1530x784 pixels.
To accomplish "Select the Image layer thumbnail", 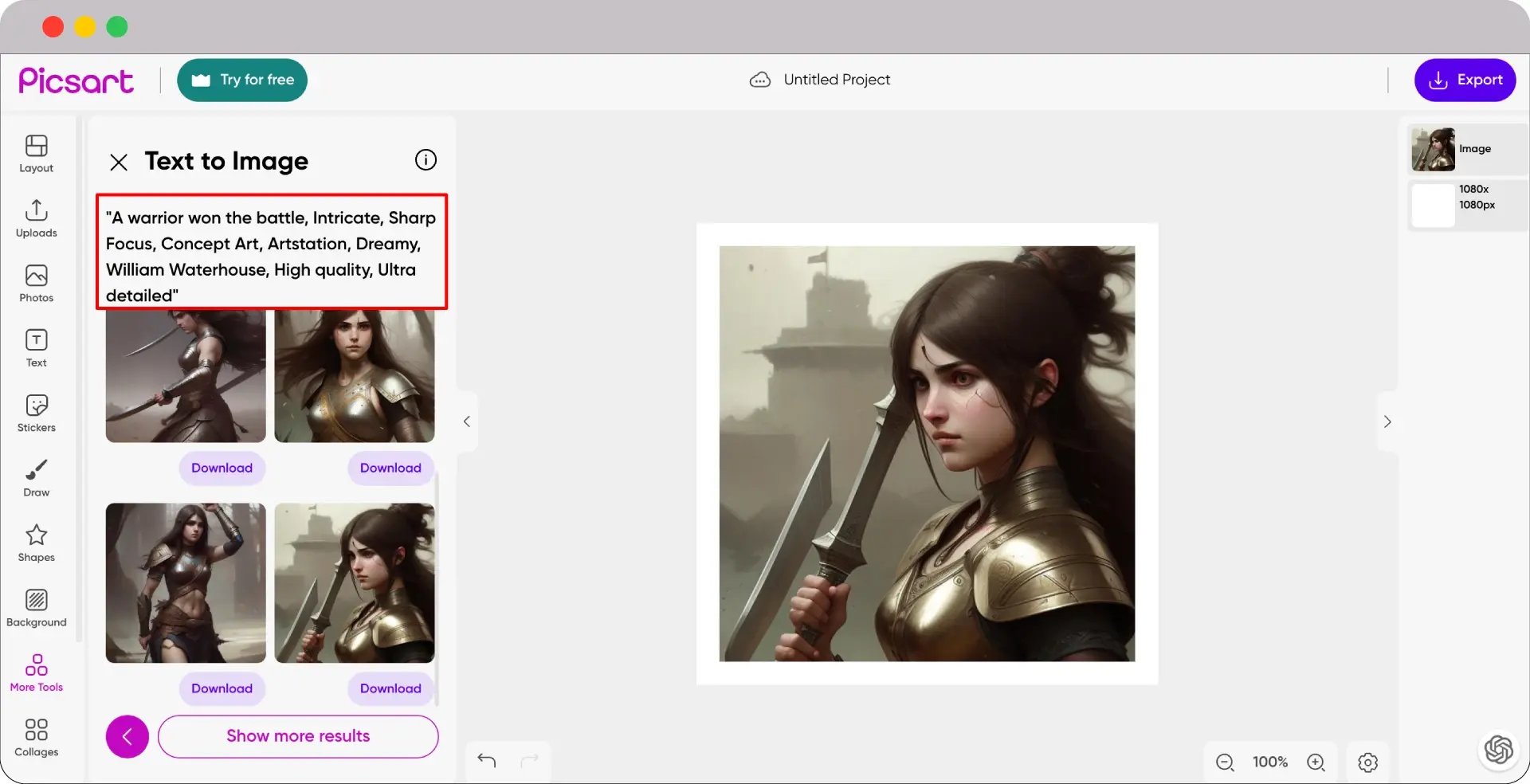I will [x=1433, y=150].
